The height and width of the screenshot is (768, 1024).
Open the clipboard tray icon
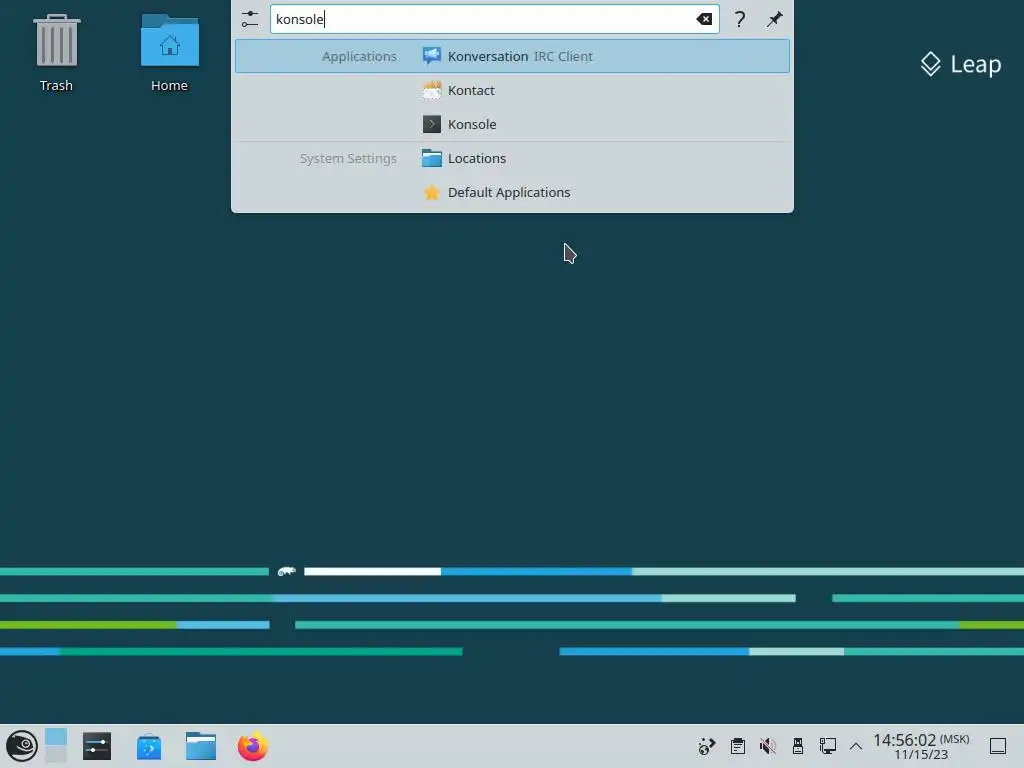pos(738,746)
